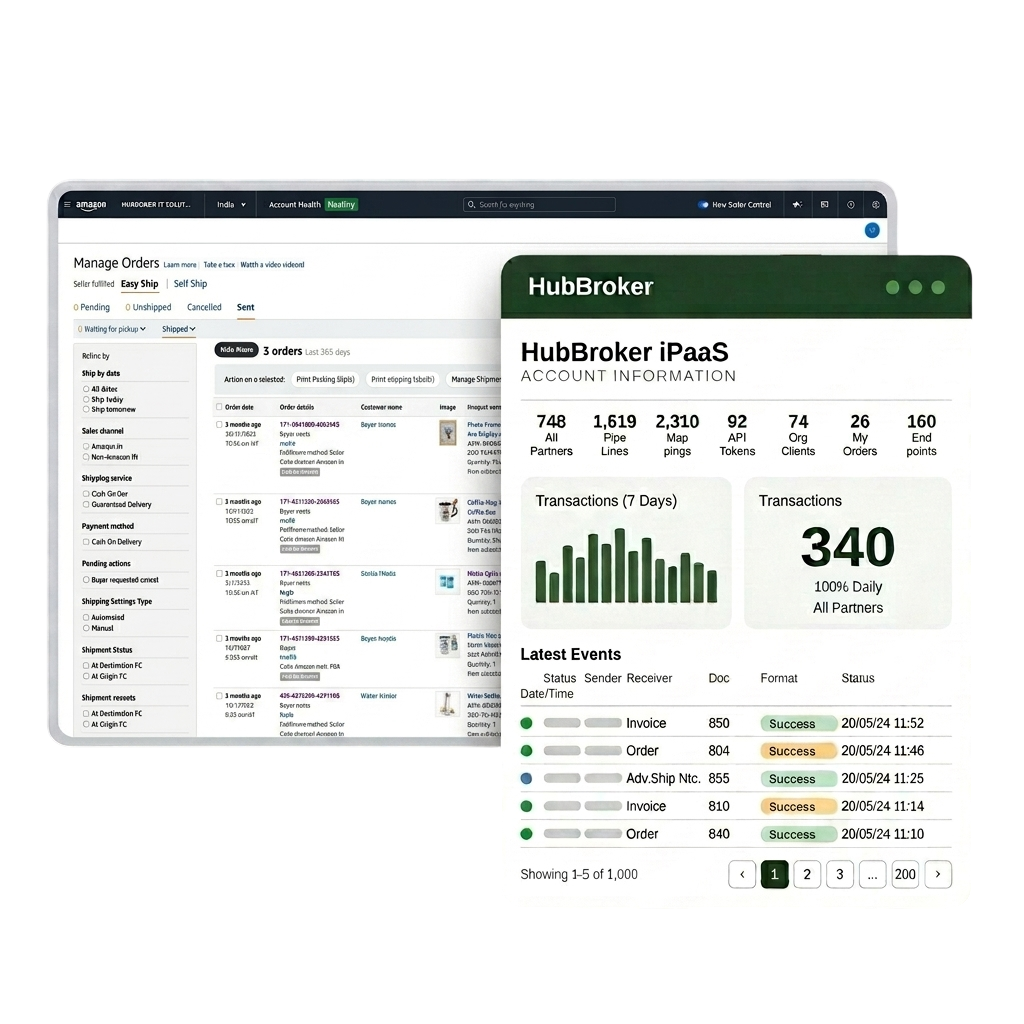
Task: Click the Account Health Healthy badge
Action: coord(342,204)
